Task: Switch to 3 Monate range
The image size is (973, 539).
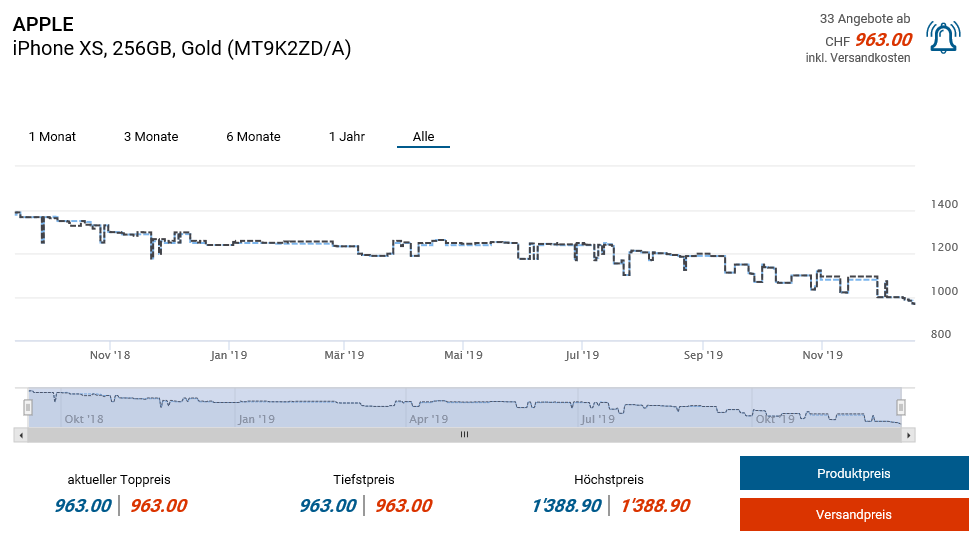Action: click(x=151, y=137)
